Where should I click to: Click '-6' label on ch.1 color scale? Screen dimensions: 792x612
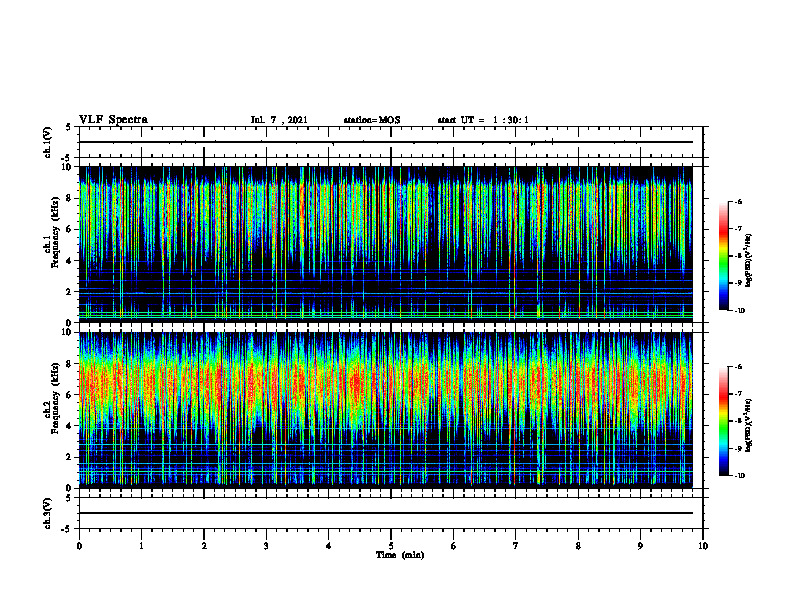pos(739,201)
